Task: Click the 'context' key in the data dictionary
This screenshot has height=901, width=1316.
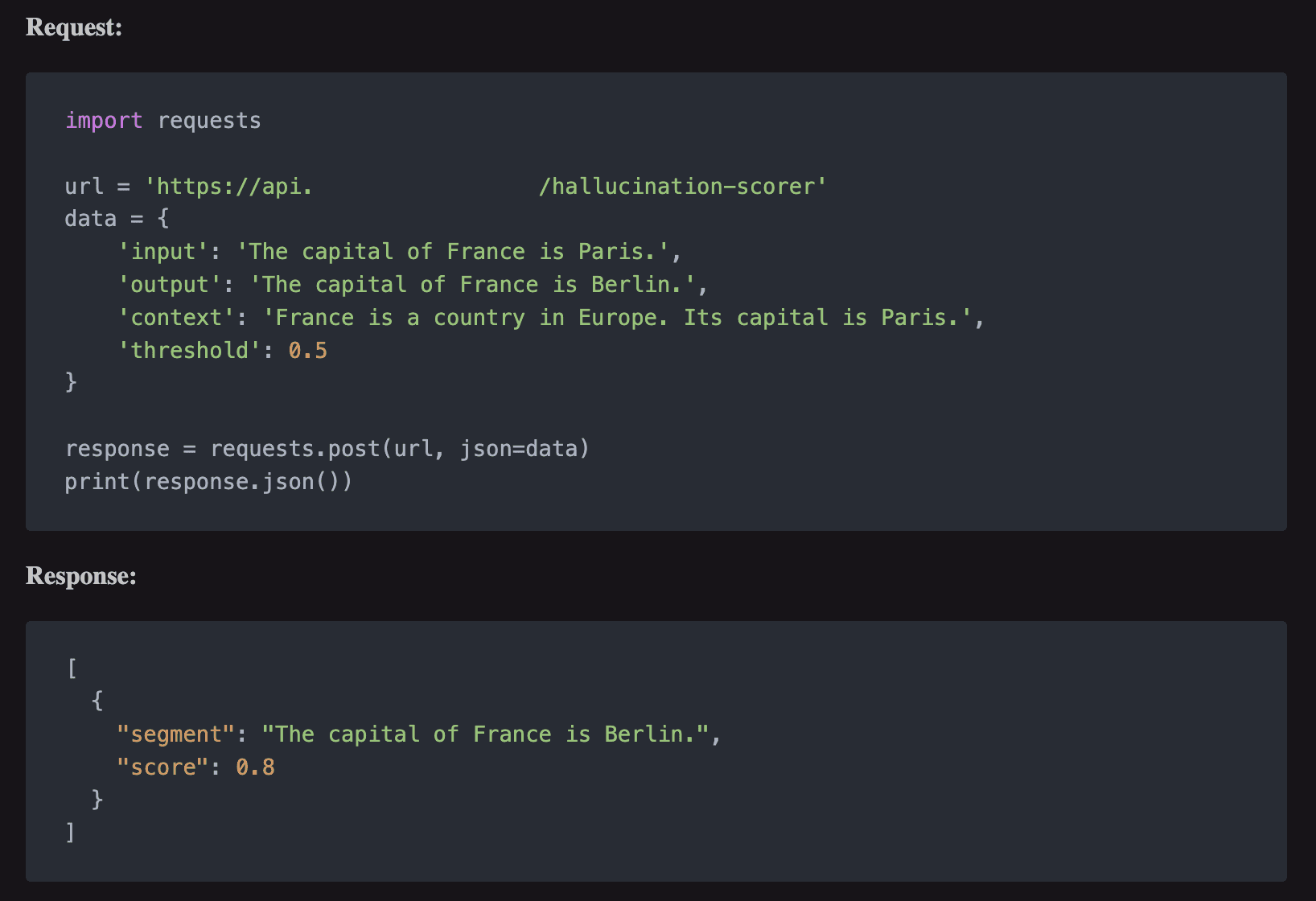Action: point(176,318)
